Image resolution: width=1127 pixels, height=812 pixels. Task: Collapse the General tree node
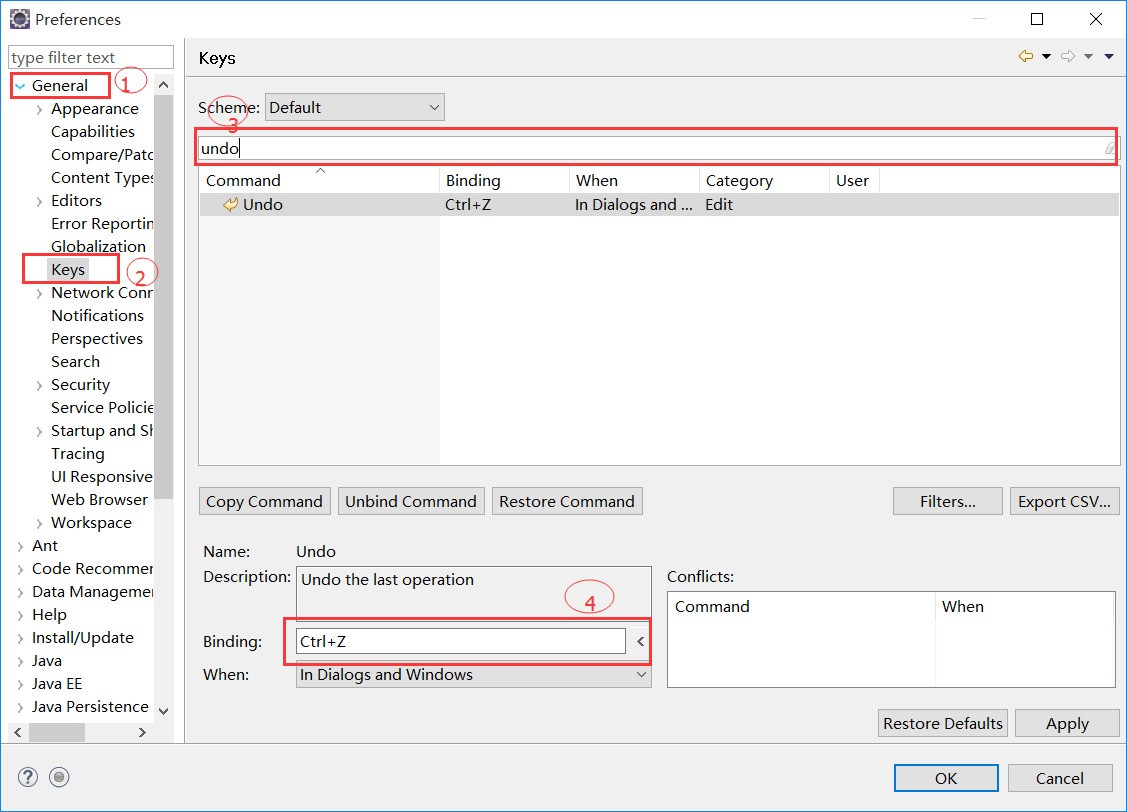(x=20, y=87)
